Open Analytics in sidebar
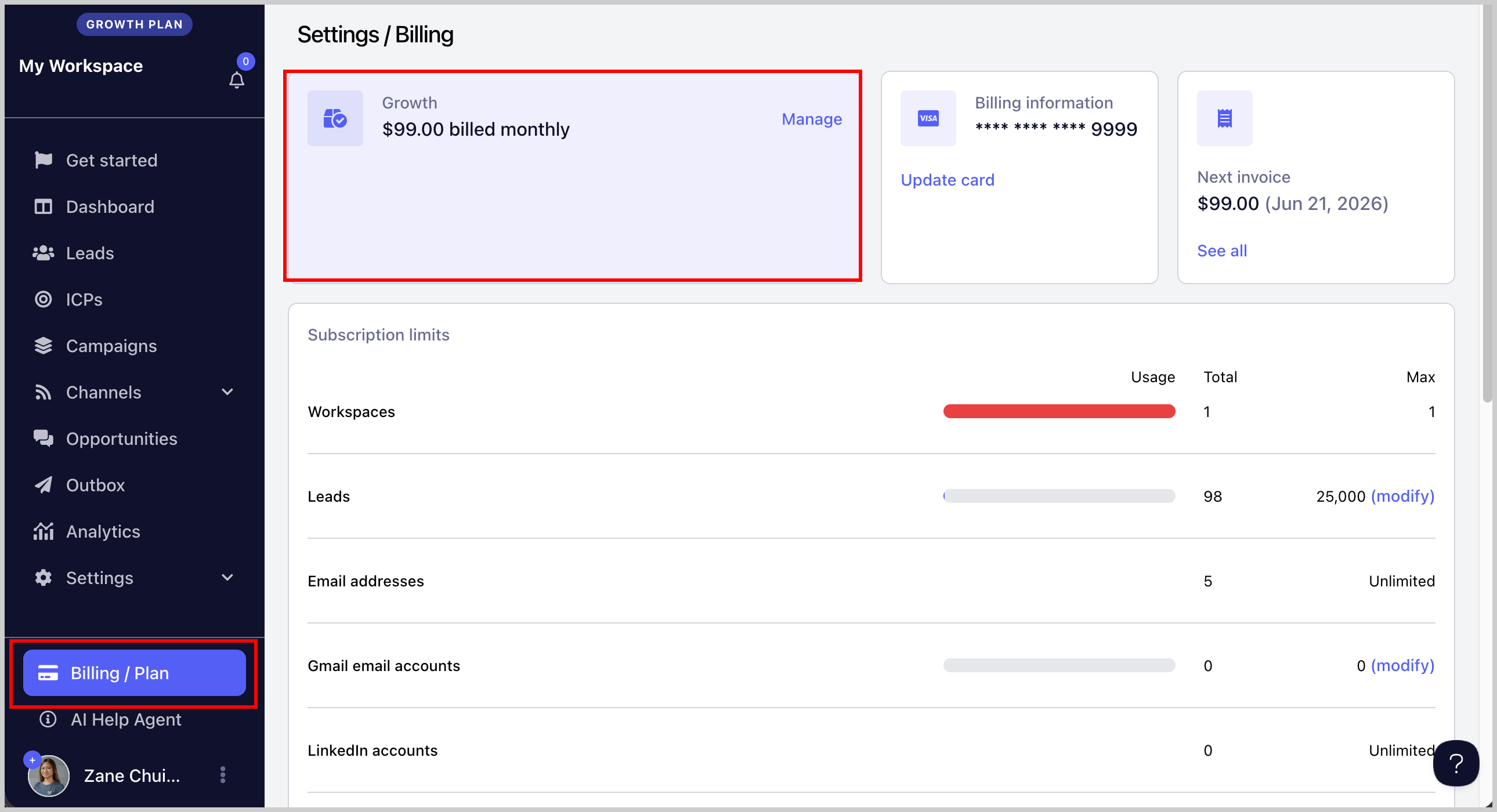 coord(103,531)
